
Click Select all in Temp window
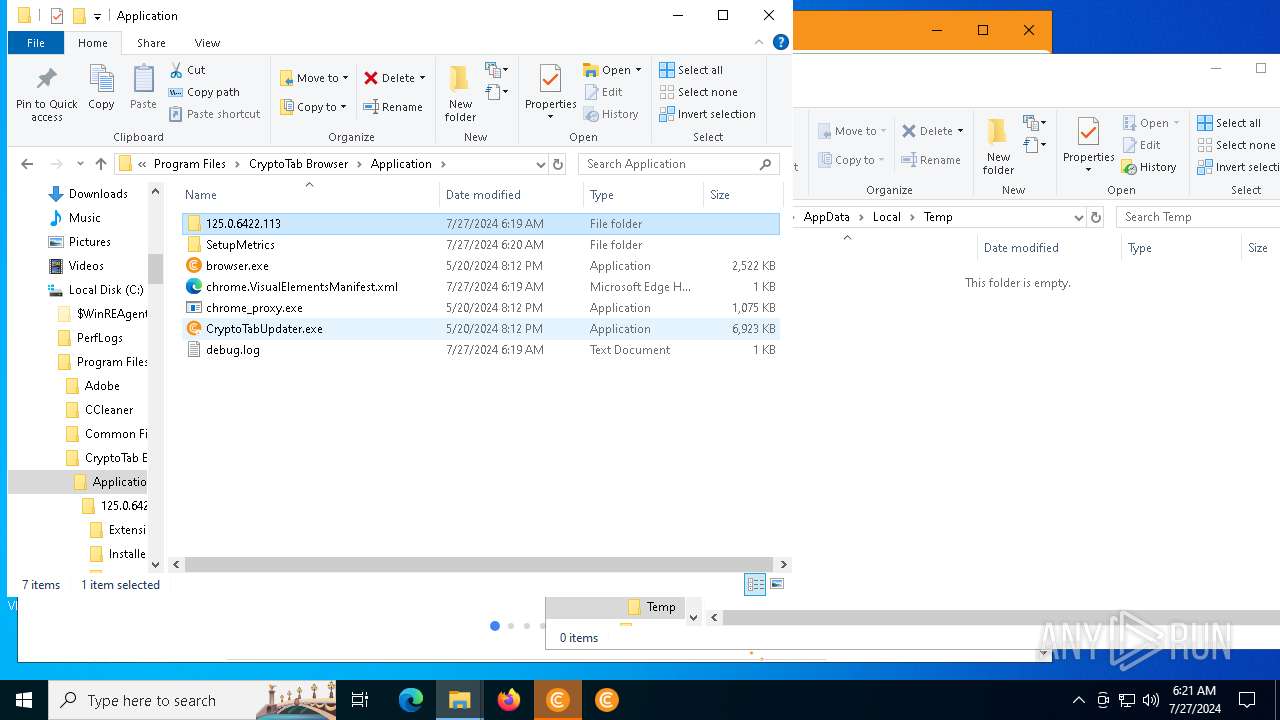[1229, 123]
